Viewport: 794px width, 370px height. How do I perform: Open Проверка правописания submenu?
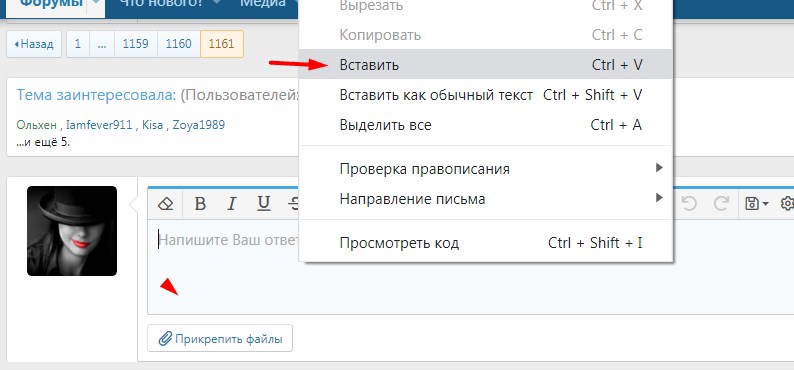[486, 169]
